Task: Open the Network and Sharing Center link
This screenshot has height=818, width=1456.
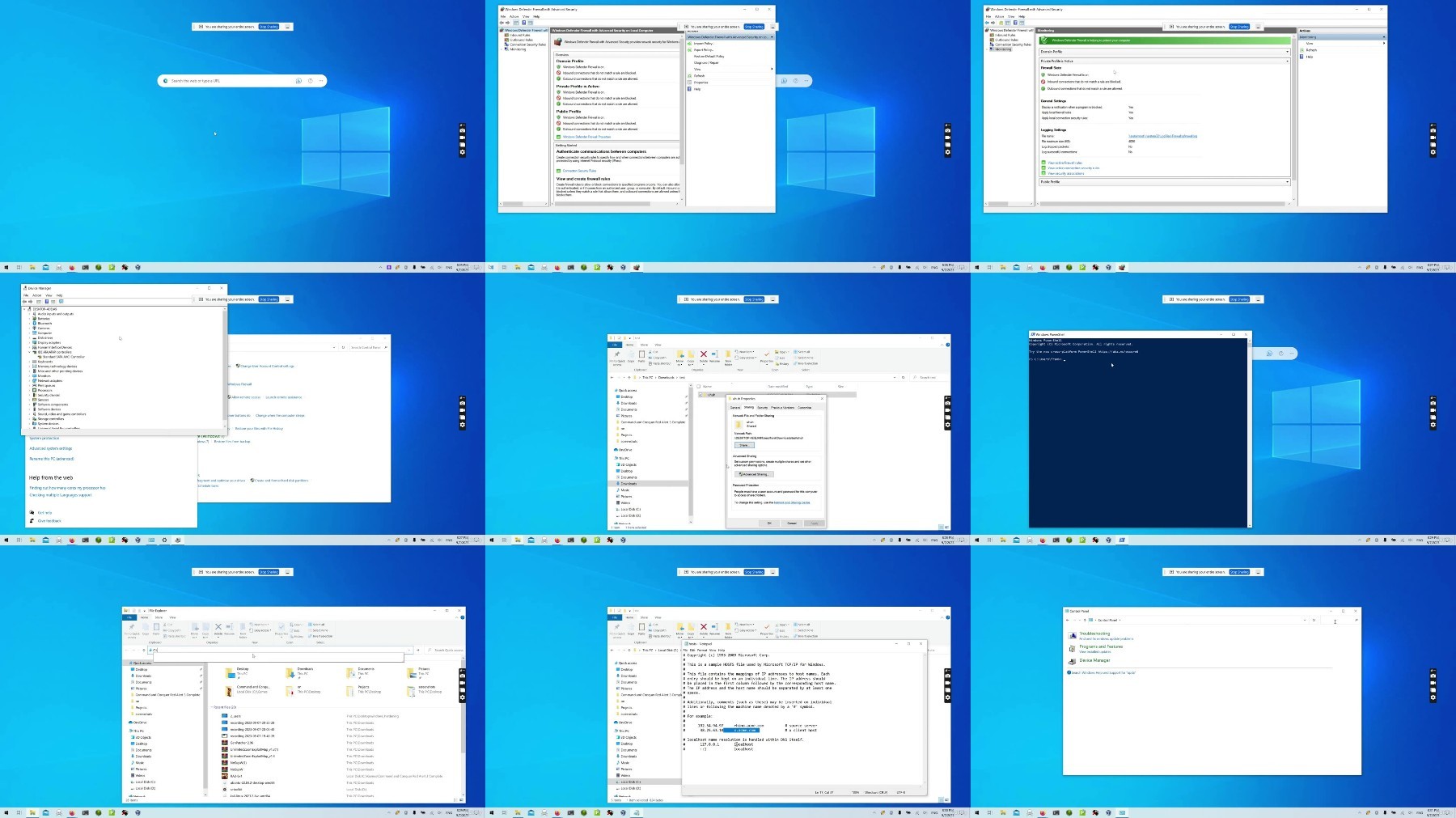Action: click(x=792, y=502)
